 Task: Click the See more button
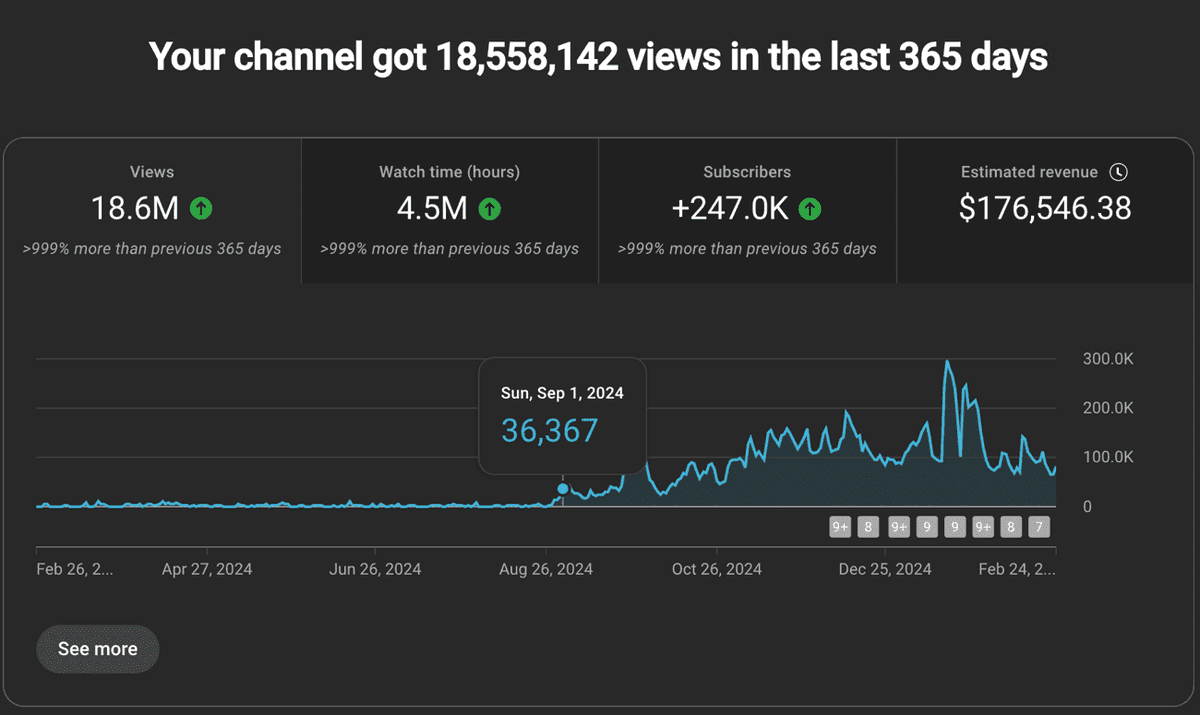click(97, 648)
